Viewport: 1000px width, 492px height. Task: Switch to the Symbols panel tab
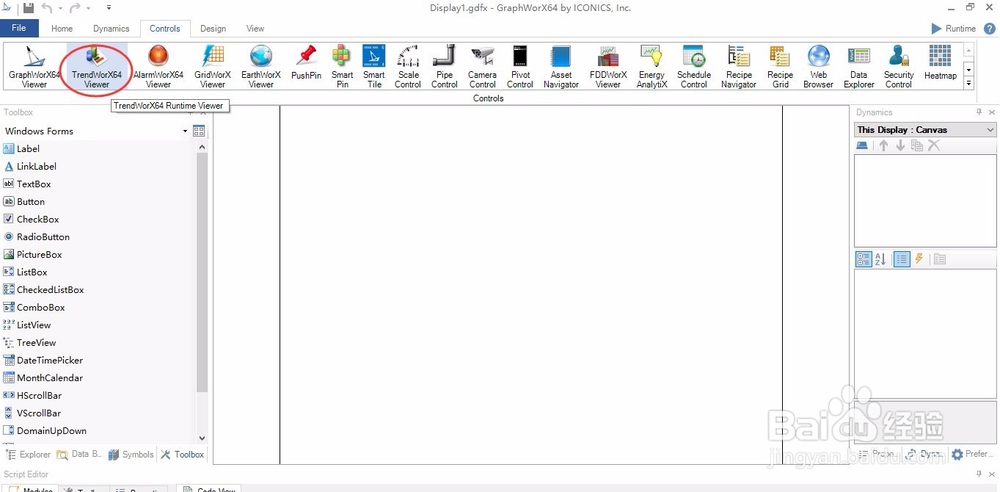pos(131,454)
